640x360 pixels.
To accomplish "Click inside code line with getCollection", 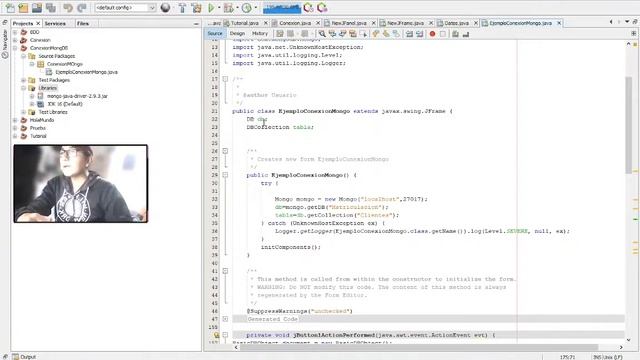I will [337, 215].
